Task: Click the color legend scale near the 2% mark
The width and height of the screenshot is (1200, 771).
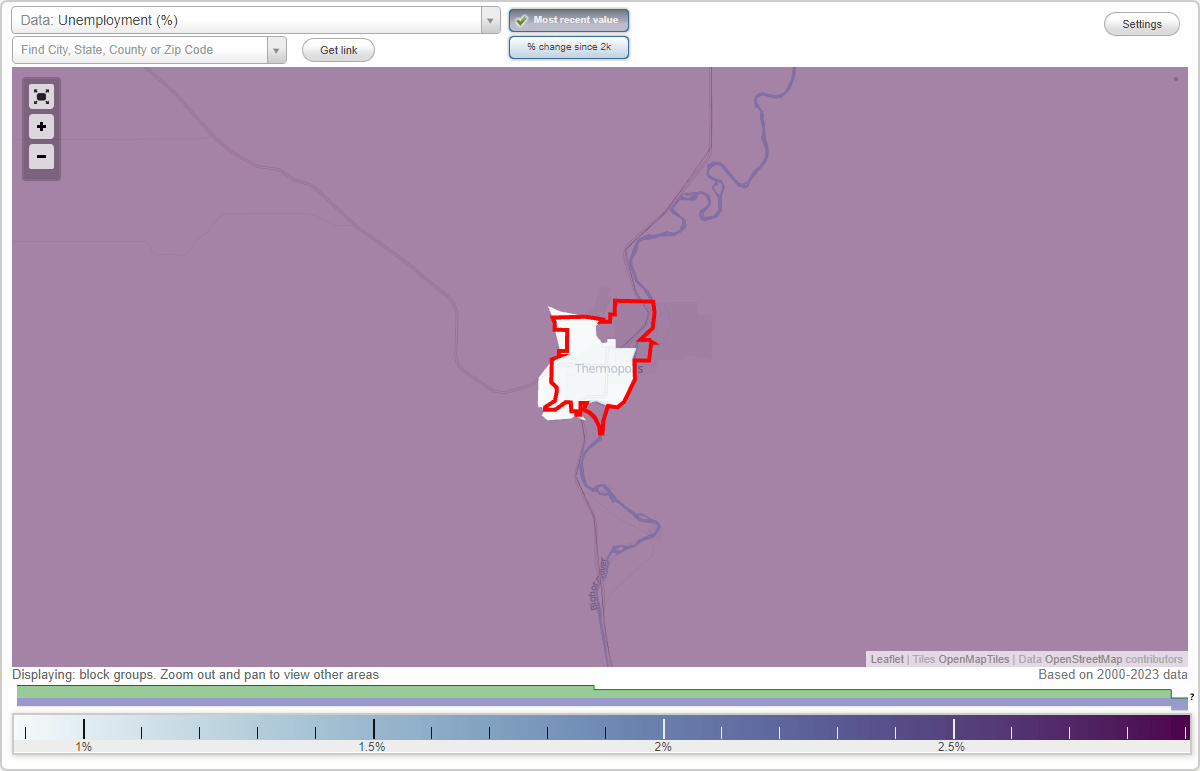Action: (662, 727)
